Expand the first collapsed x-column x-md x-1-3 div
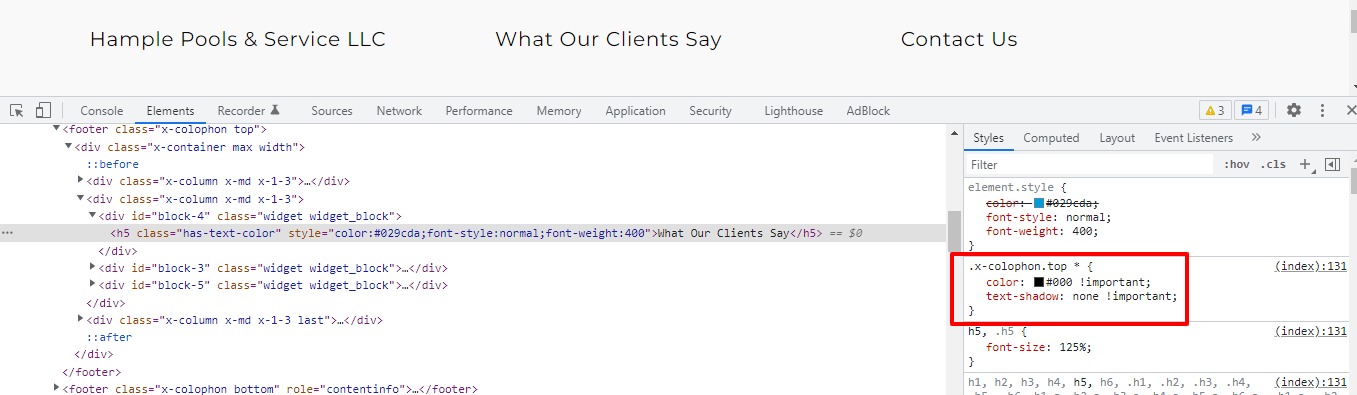 pyautogui.click(x=80, y=181)
